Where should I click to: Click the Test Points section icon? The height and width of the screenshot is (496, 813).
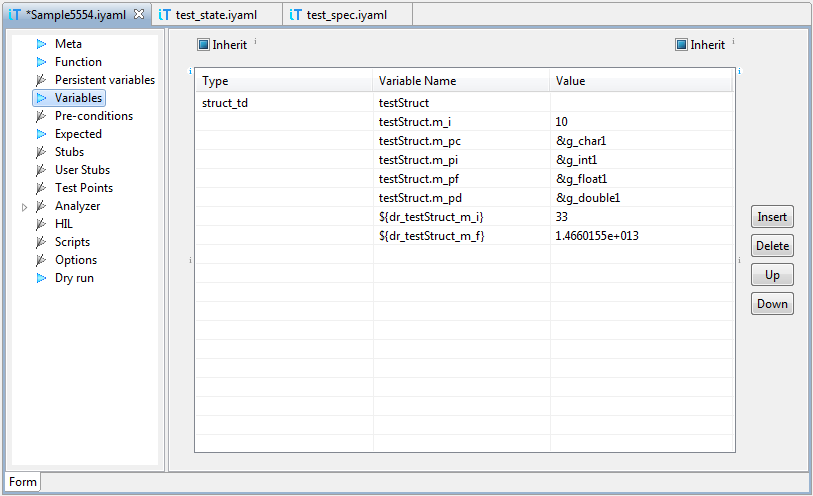(41, 188)
